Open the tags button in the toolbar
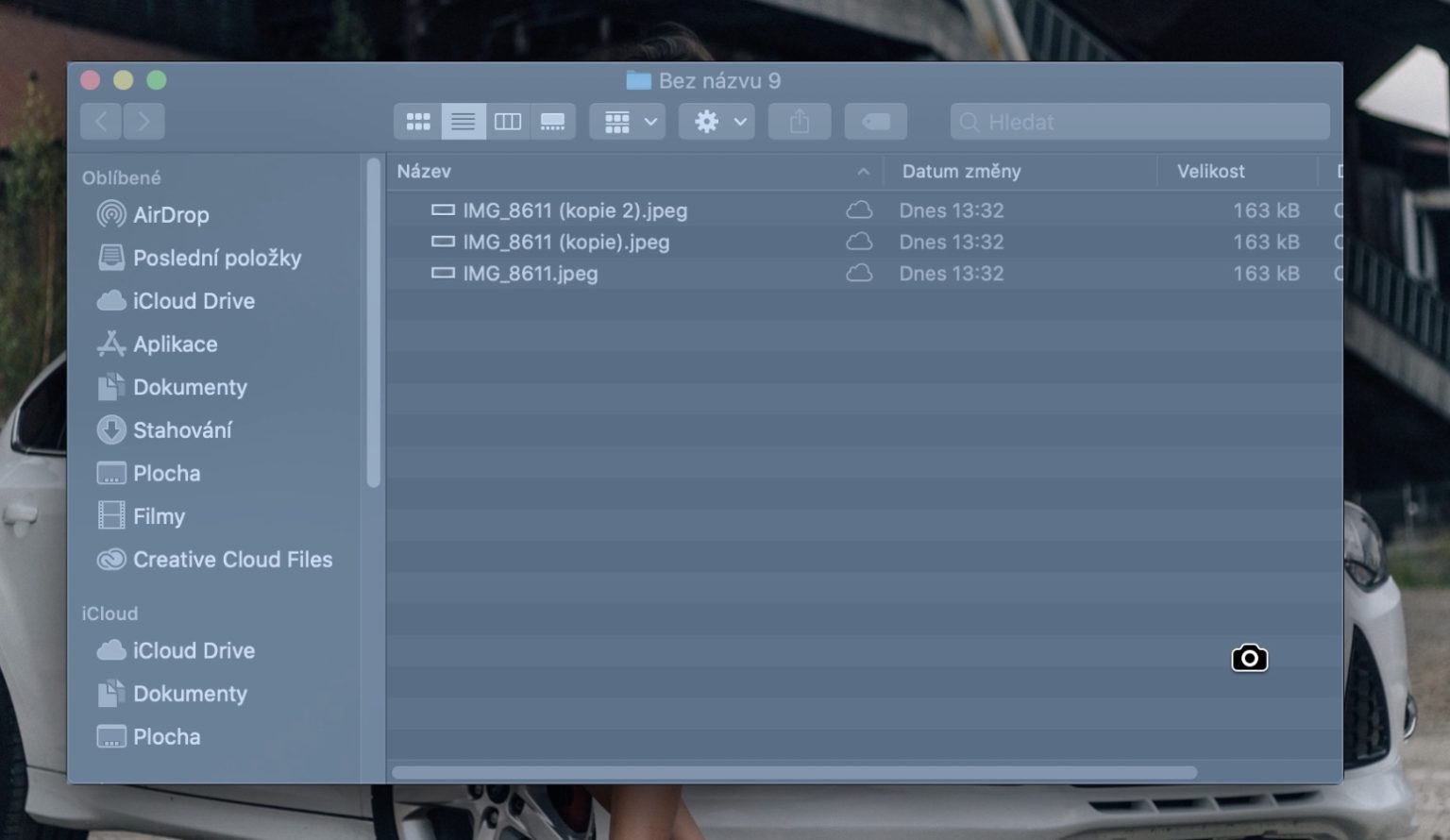1450x840 pixels. [874, 121]
